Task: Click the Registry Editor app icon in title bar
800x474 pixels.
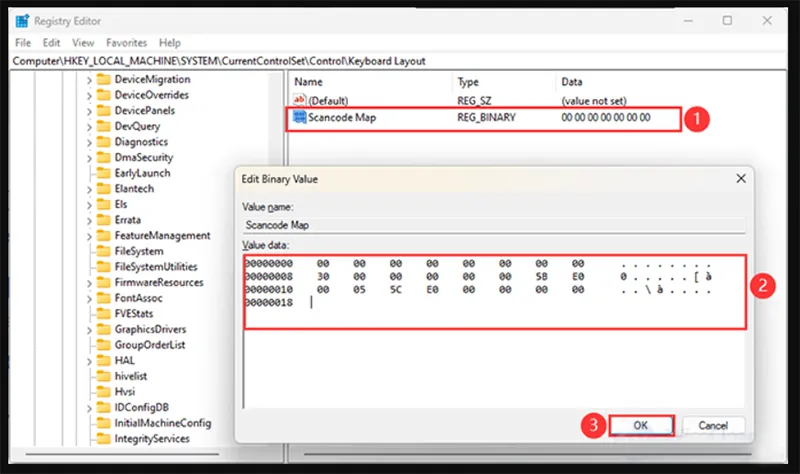Action: pos(22,21)
